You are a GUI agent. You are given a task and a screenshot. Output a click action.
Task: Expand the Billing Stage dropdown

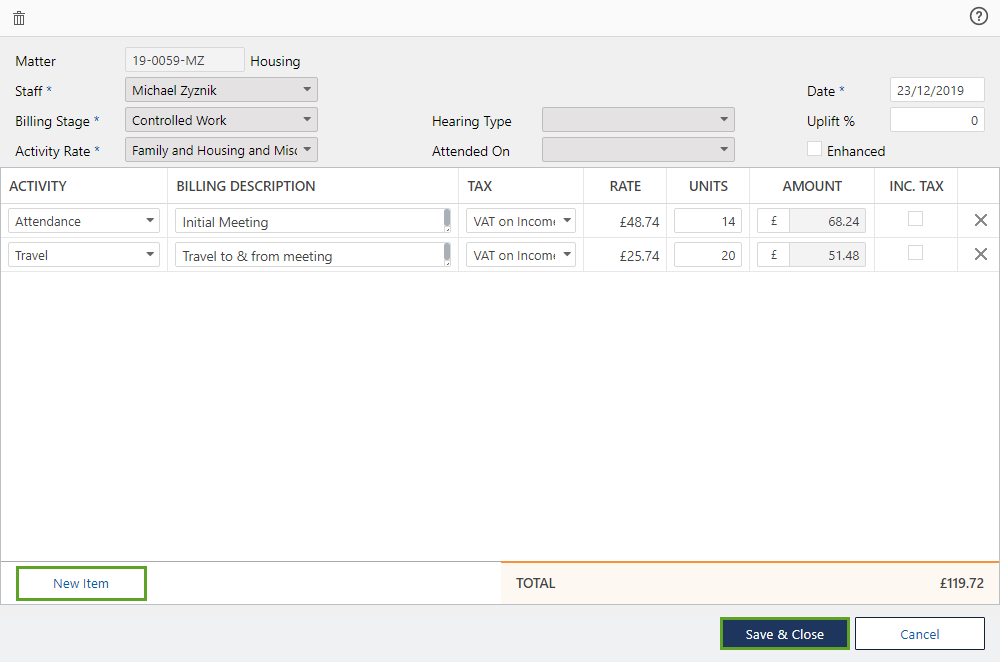tap(221, 120)
